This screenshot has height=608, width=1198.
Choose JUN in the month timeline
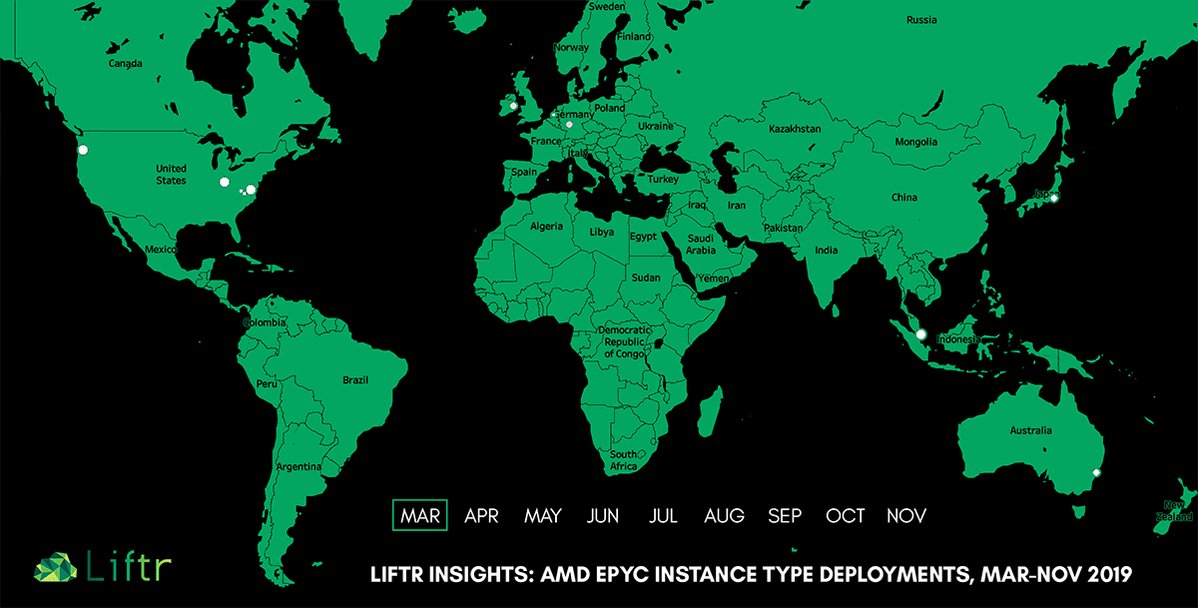(603, 516)
